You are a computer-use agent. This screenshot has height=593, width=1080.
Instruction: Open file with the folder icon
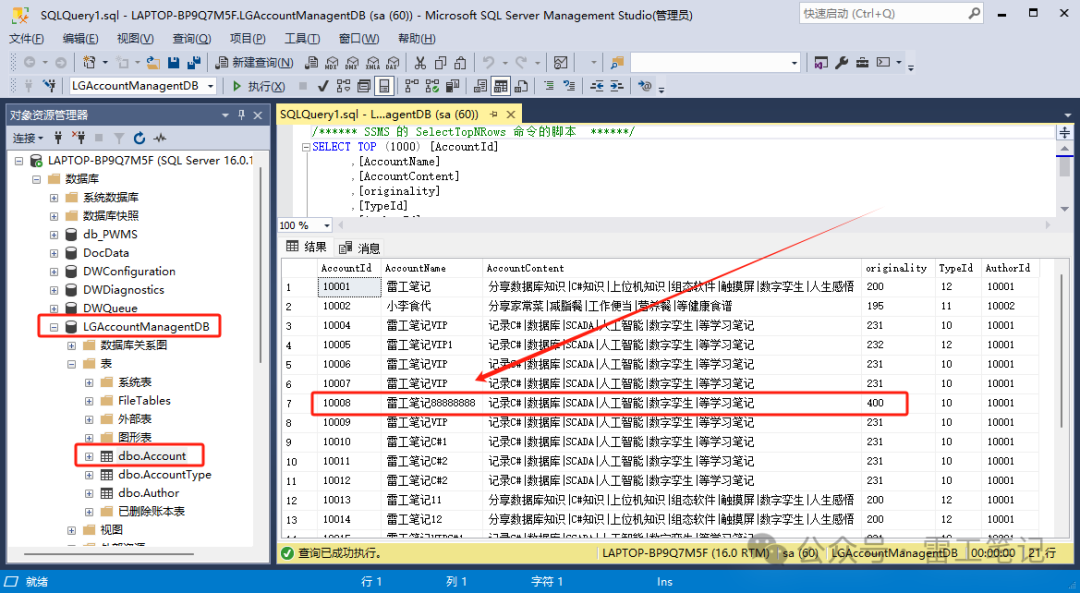point(153,63)
